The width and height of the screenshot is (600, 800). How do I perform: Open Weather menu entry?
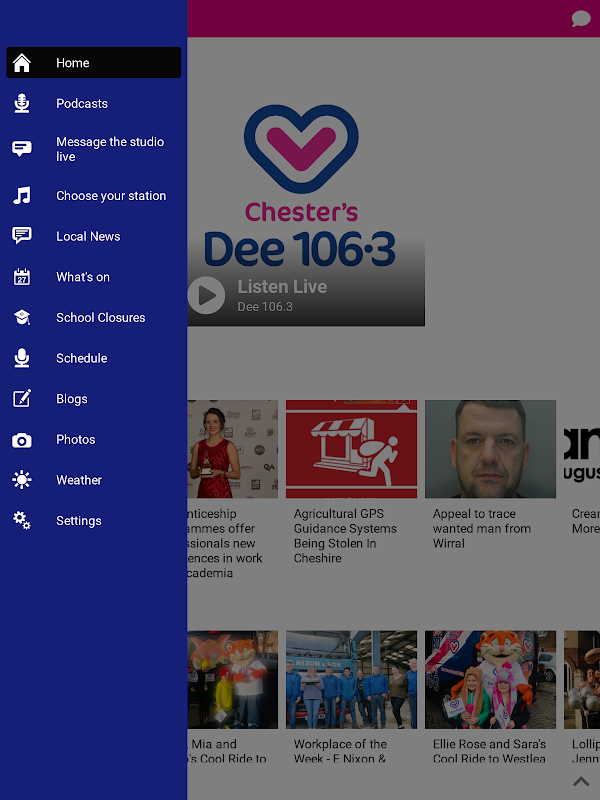click(x=93, y=480)
